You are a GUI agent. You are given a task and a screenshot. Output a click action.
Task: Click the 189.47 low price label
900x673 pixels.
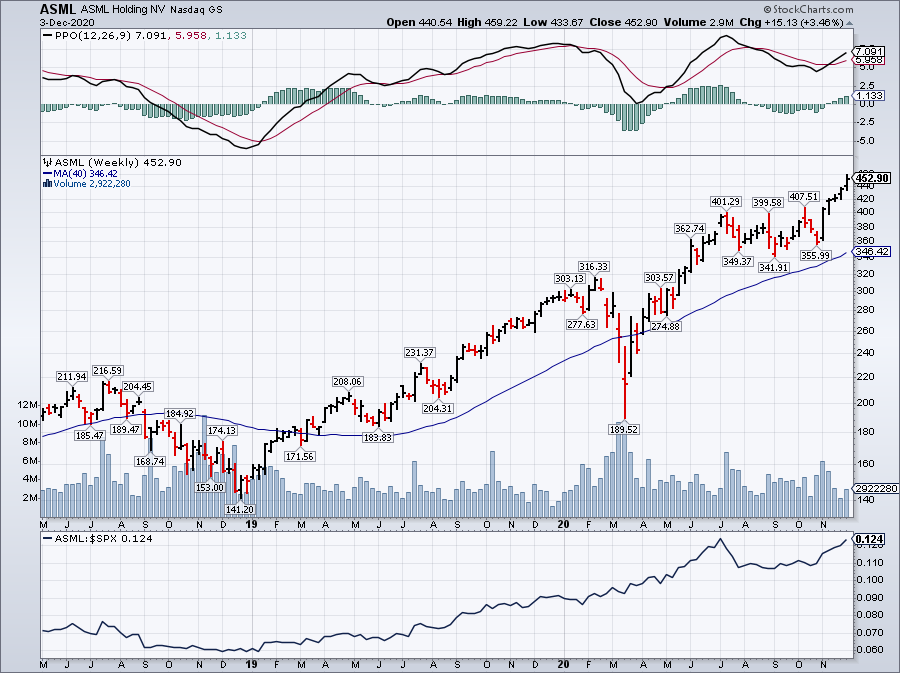(x=126, y=429)
